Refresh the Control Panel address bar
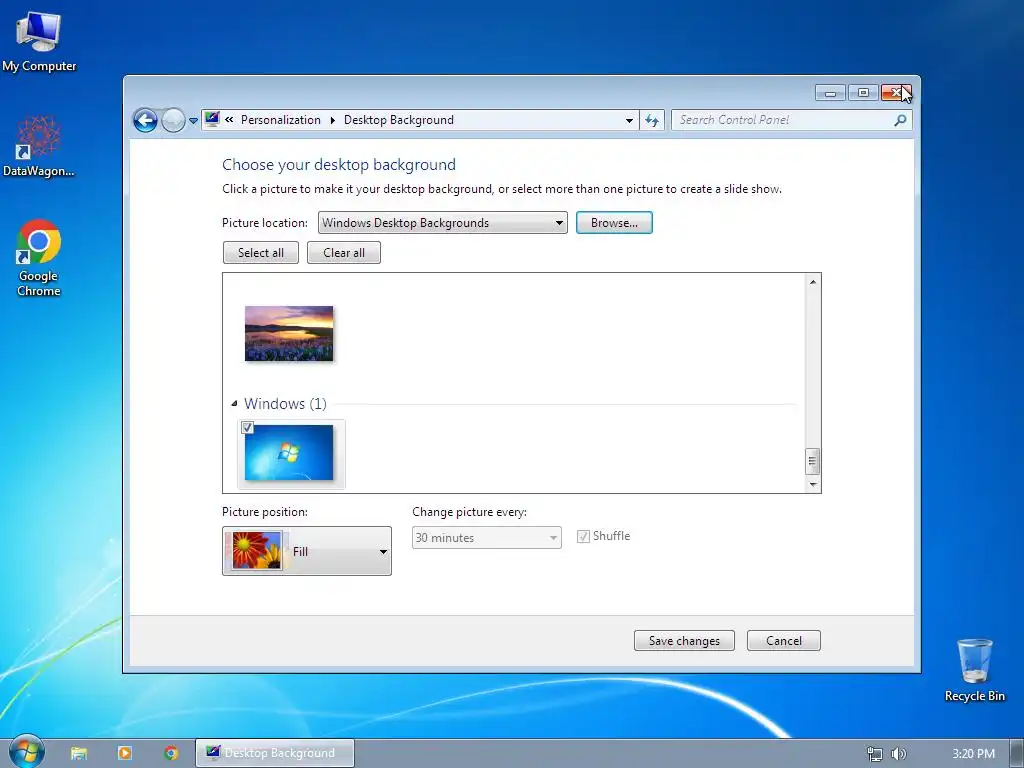 [652, 120]
